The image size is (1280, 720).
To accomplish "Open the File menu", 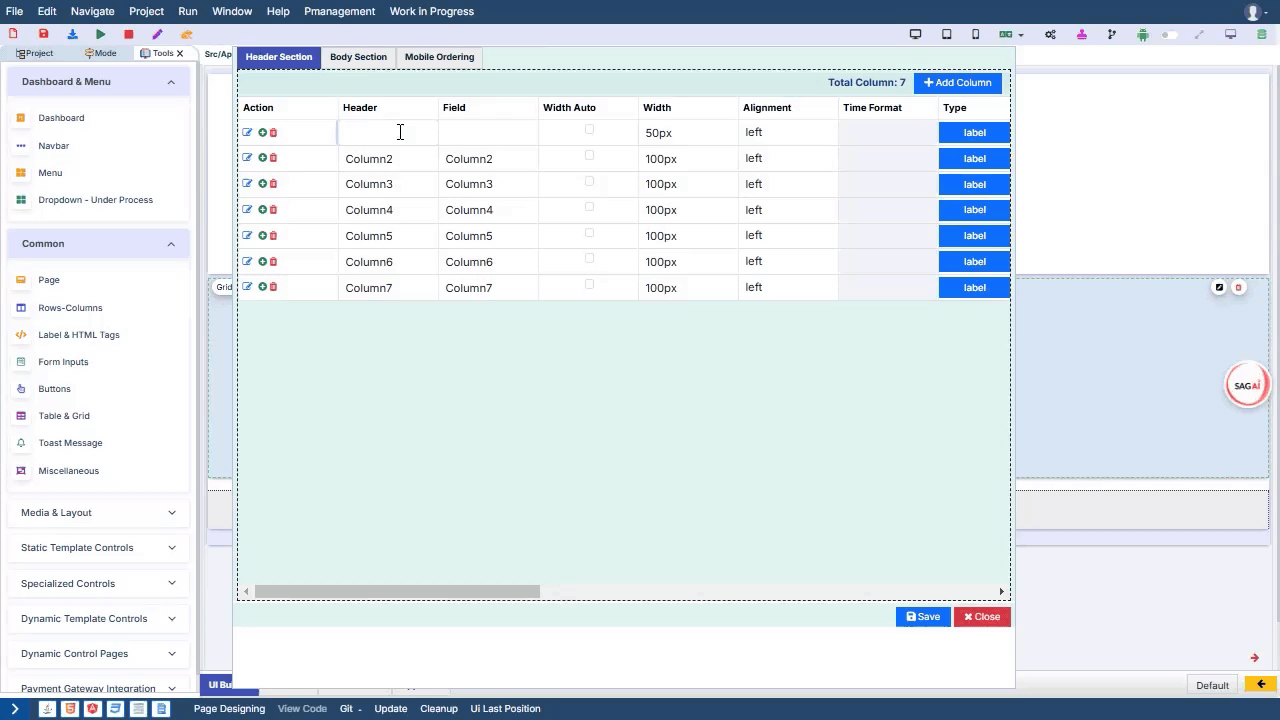I will pos(14,11).
